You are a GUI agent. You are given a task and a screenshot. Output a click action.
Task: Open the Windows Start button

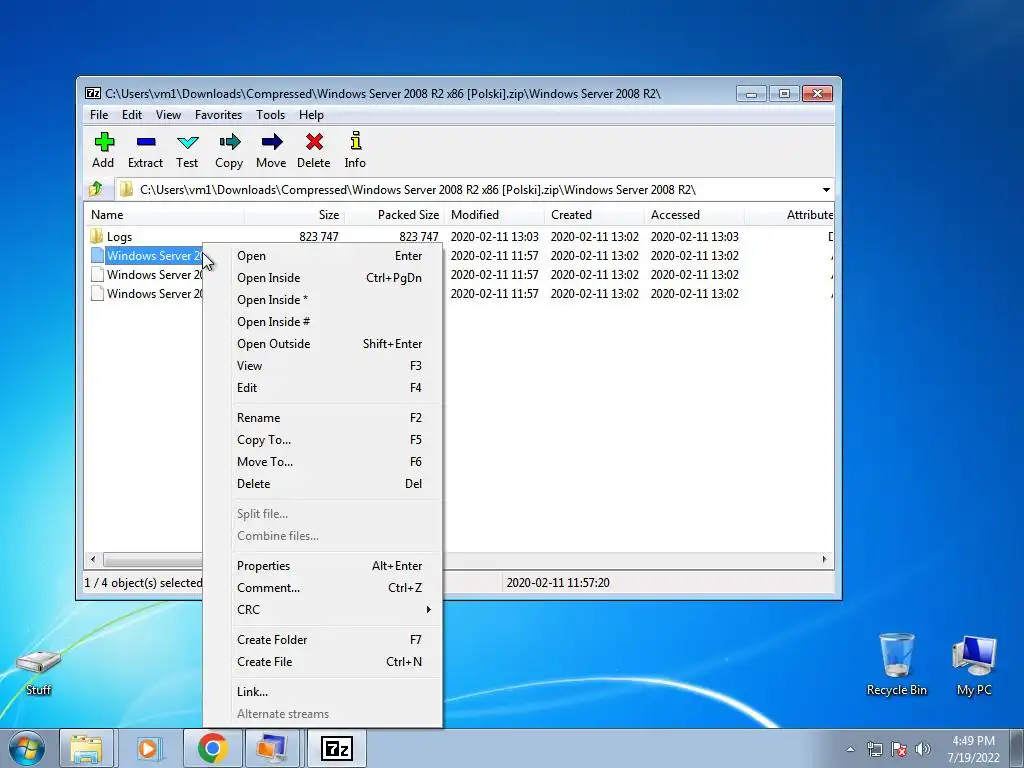point(27,748)
